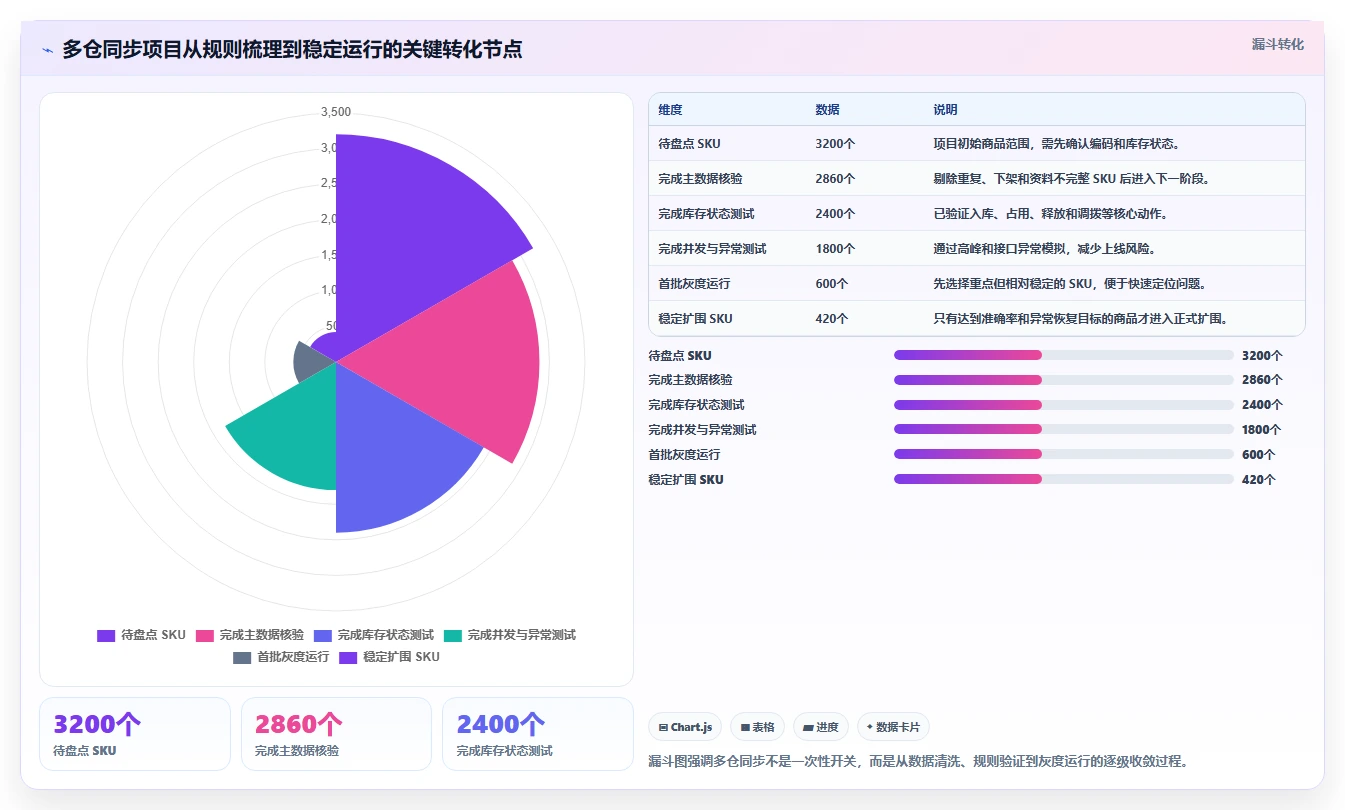Click the 维度 column header
The height and width of the screenshot is (810, 1345).
point(670,110)
